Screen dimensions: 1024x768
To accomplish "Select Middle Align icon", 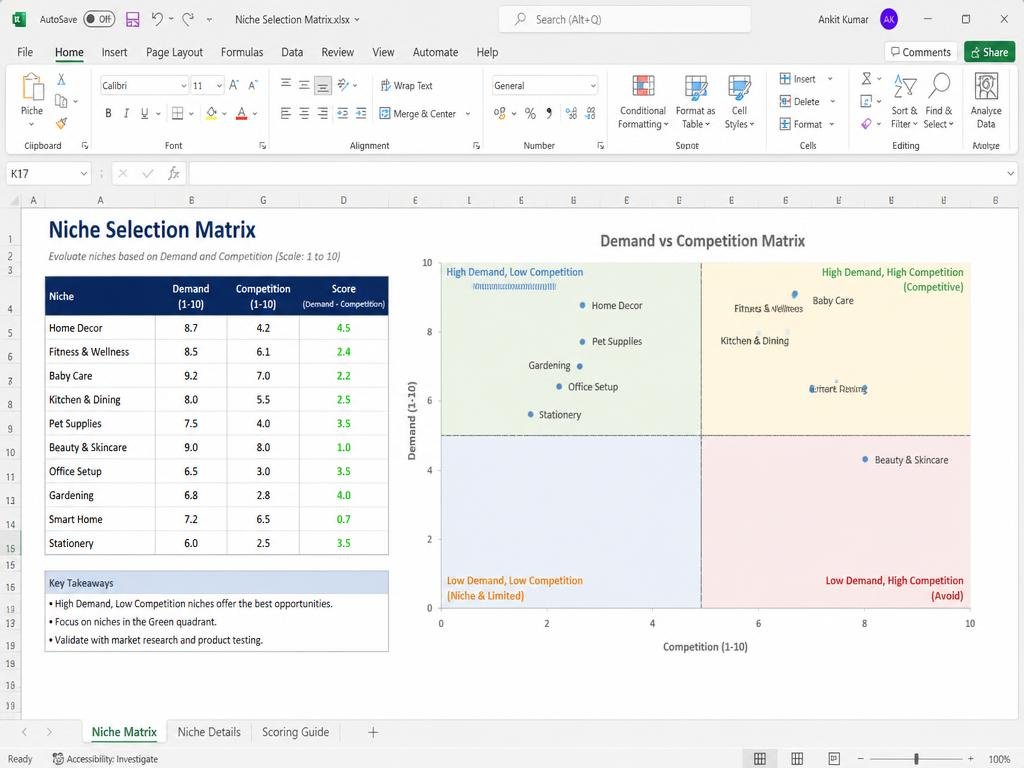I will pyautogui.click(x=304, y=84).
